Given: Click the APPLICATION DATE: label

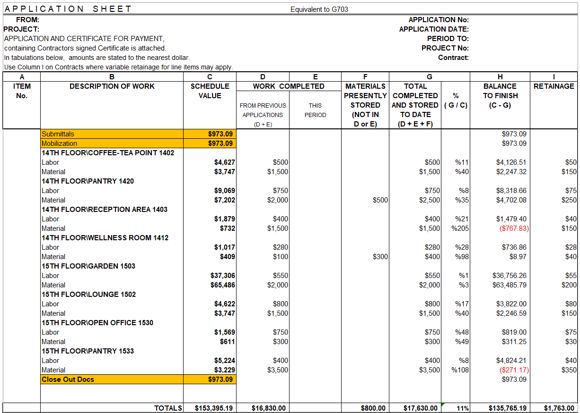Looking at the screenshot, I should click(434, 29).
